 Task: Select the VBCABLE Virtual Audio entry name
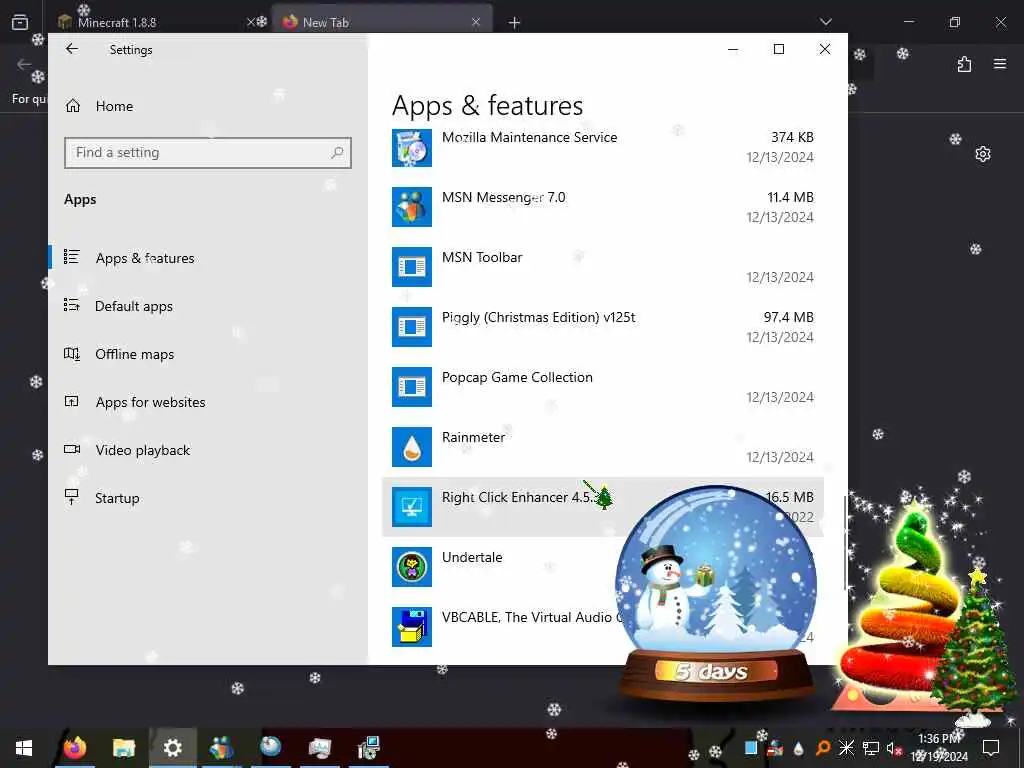pos(532,617)
